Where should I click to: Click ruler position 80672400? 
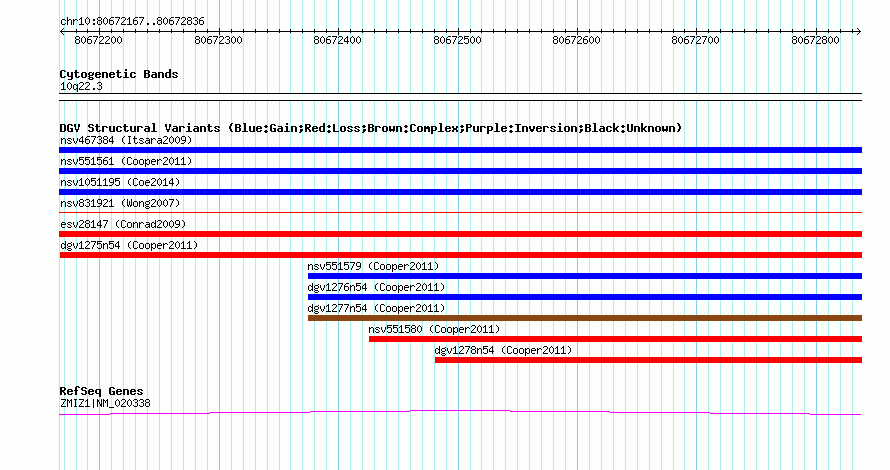338,40
